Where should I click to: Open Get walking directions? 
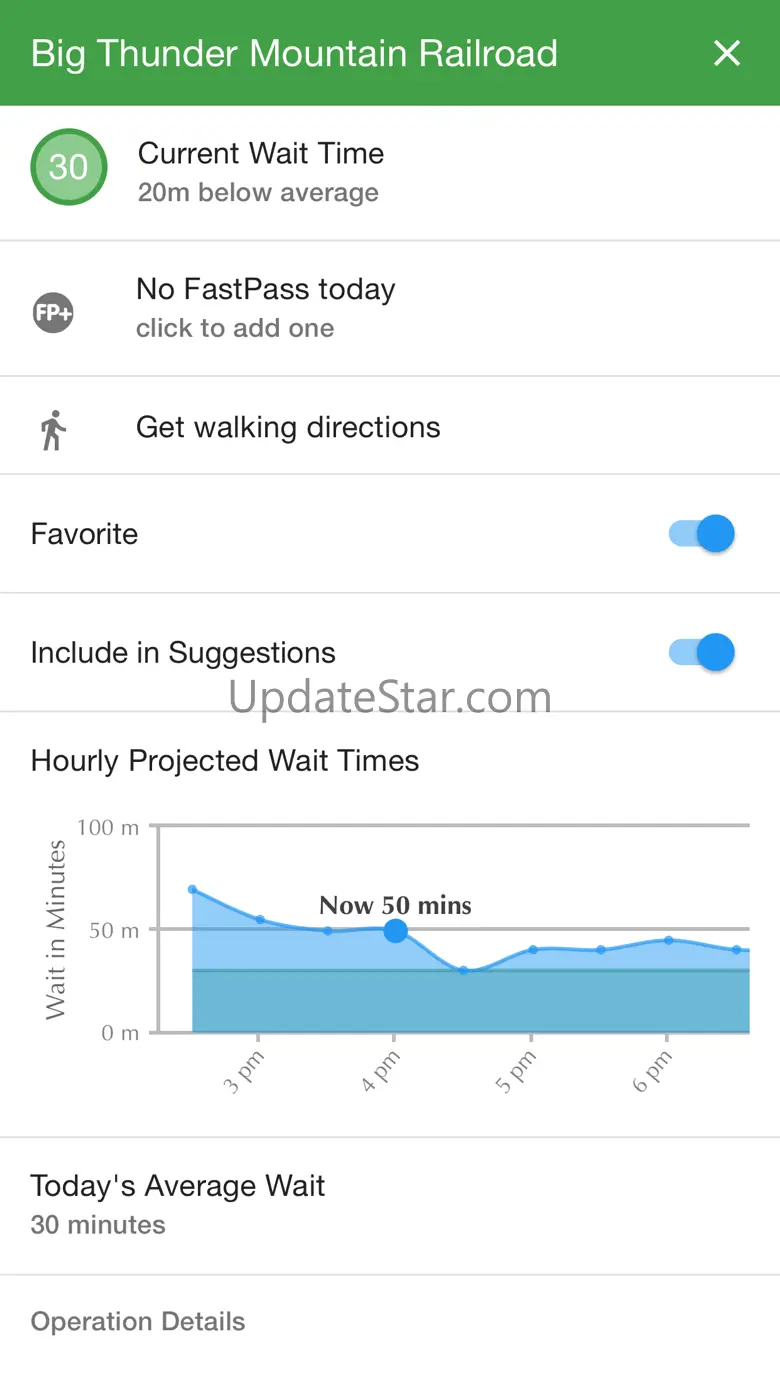(390, 427)
